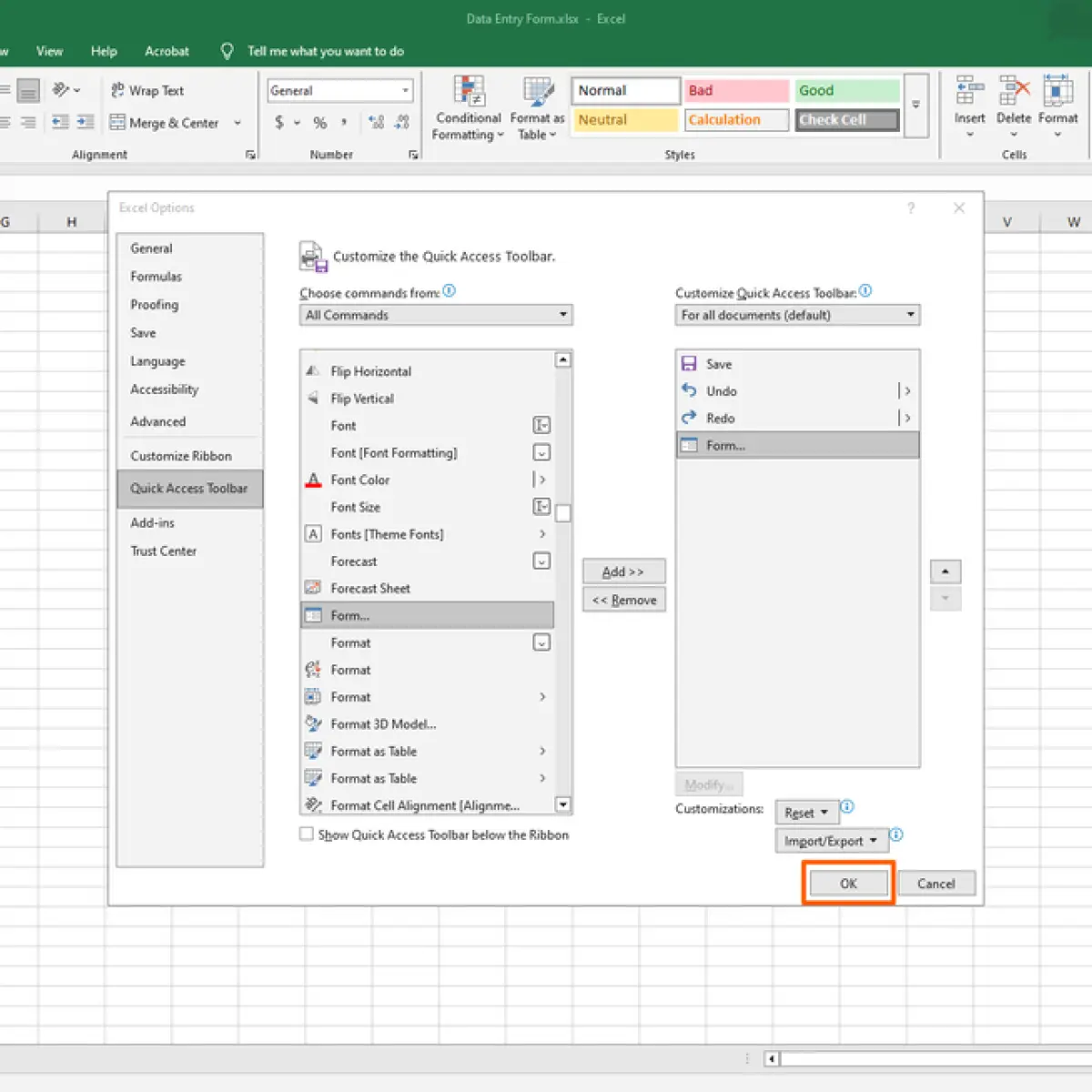
Task: Open the Help ribbon tab
Action: (x=104, y=51)
